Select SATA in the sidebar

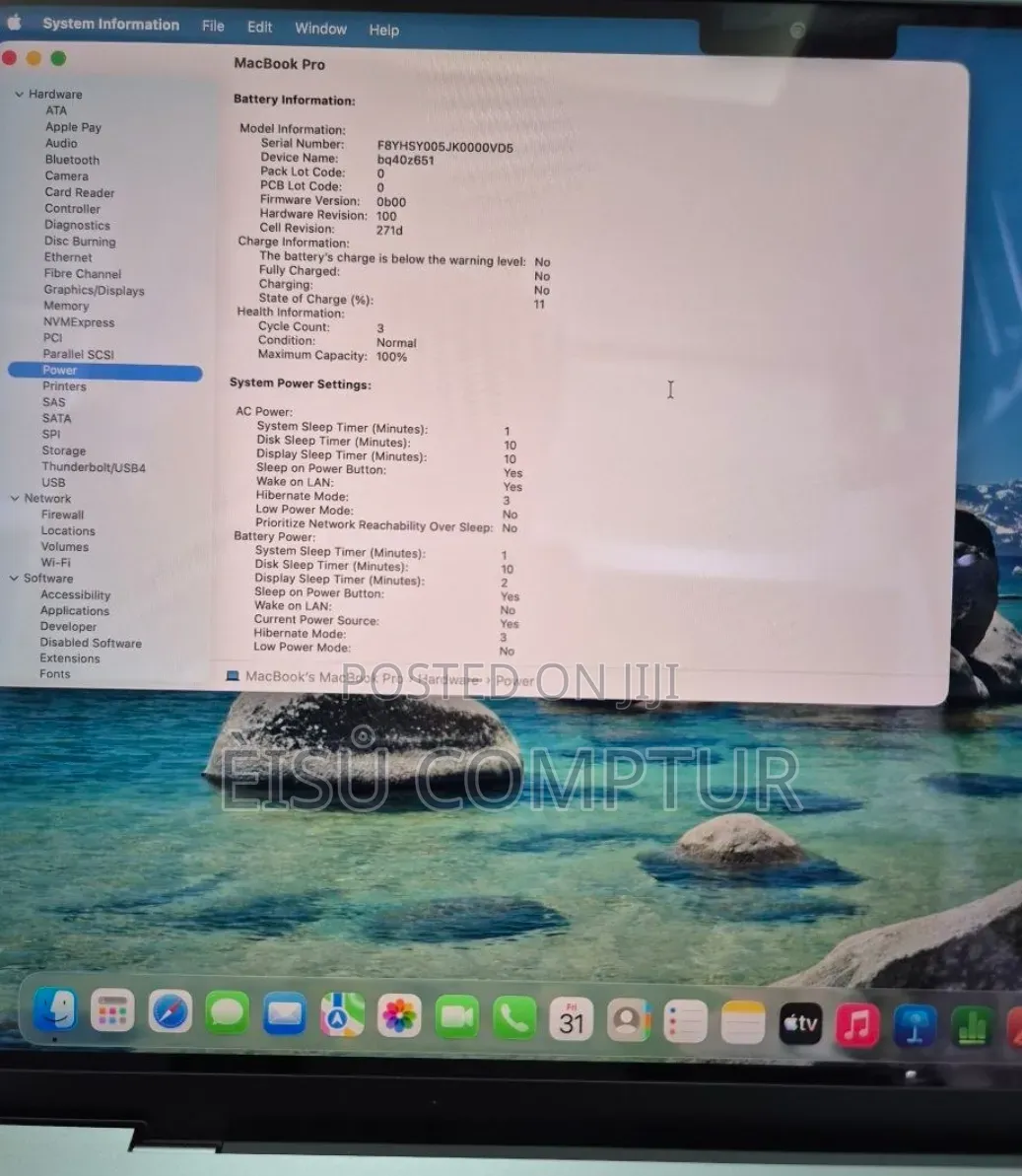tap(56, 419)
